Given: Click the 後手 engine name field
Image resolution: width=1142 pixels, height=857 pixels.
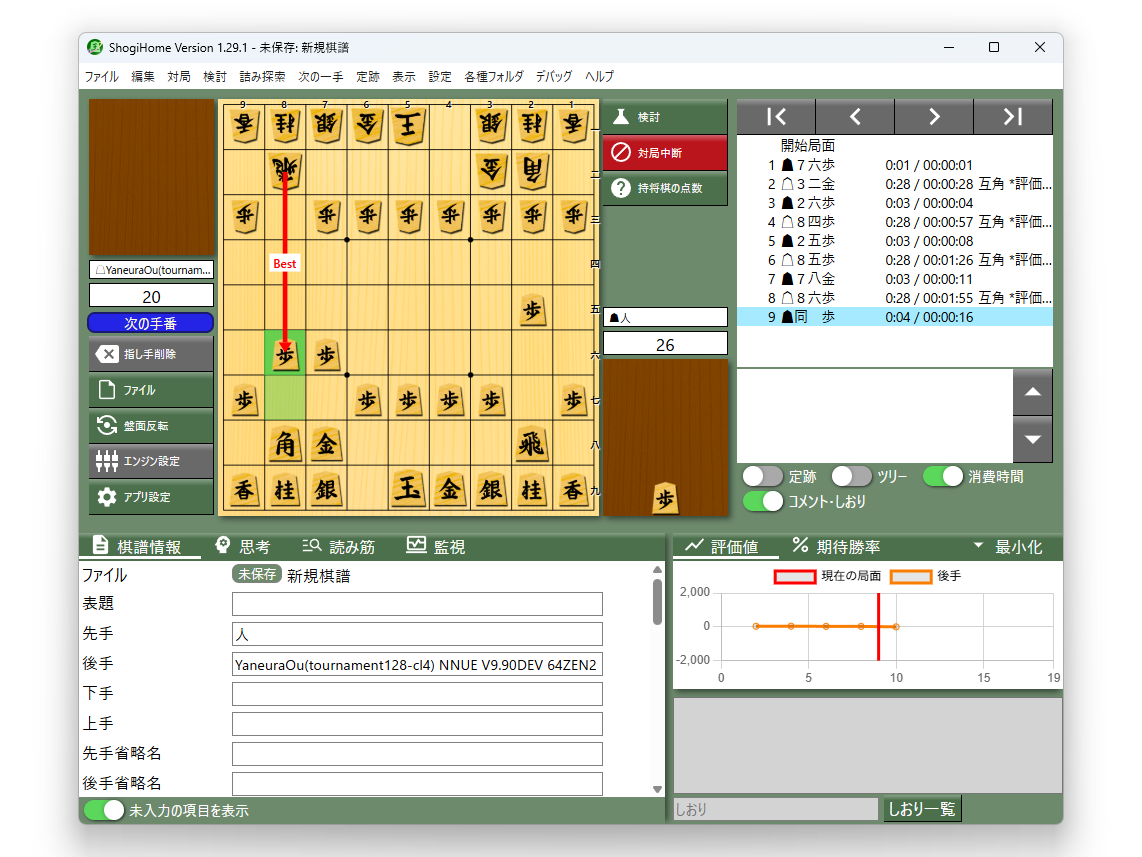Looking at the screenshot, I should click(417, 664).
